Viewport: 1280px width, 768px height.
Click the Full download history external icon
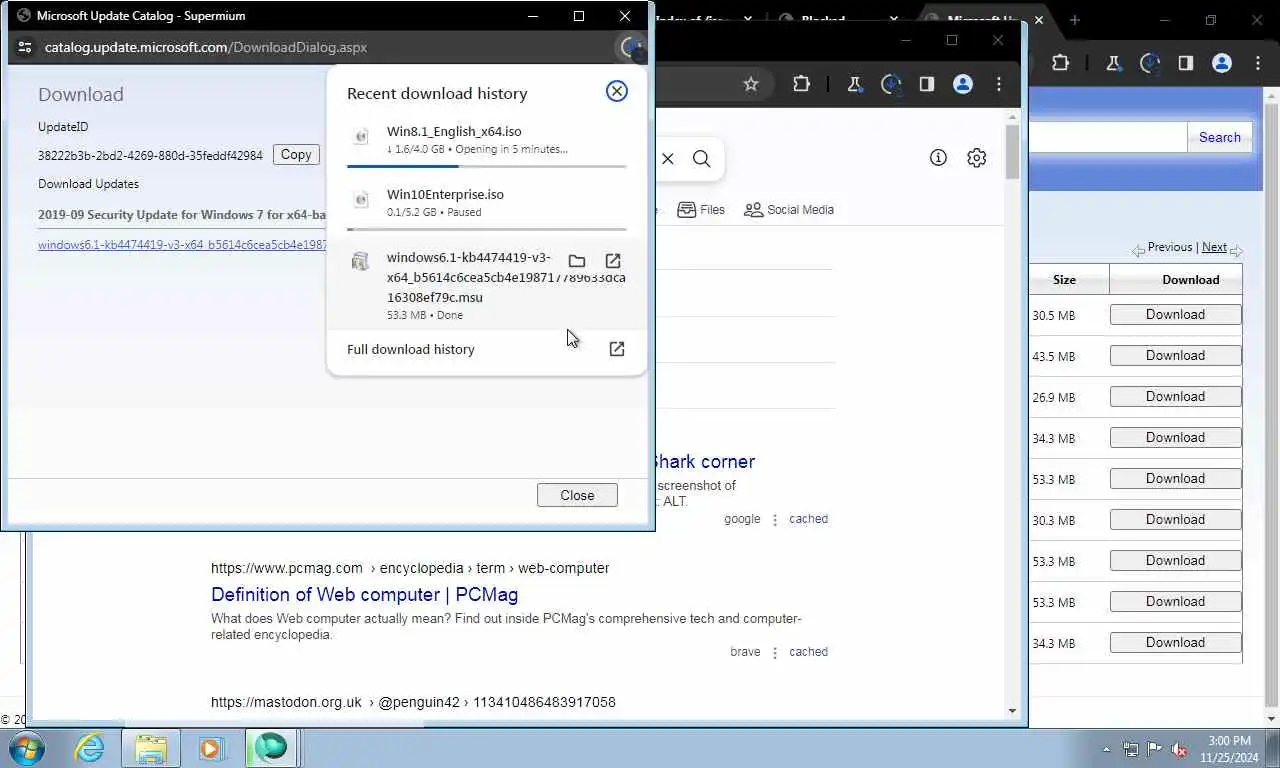pos(617,349)
